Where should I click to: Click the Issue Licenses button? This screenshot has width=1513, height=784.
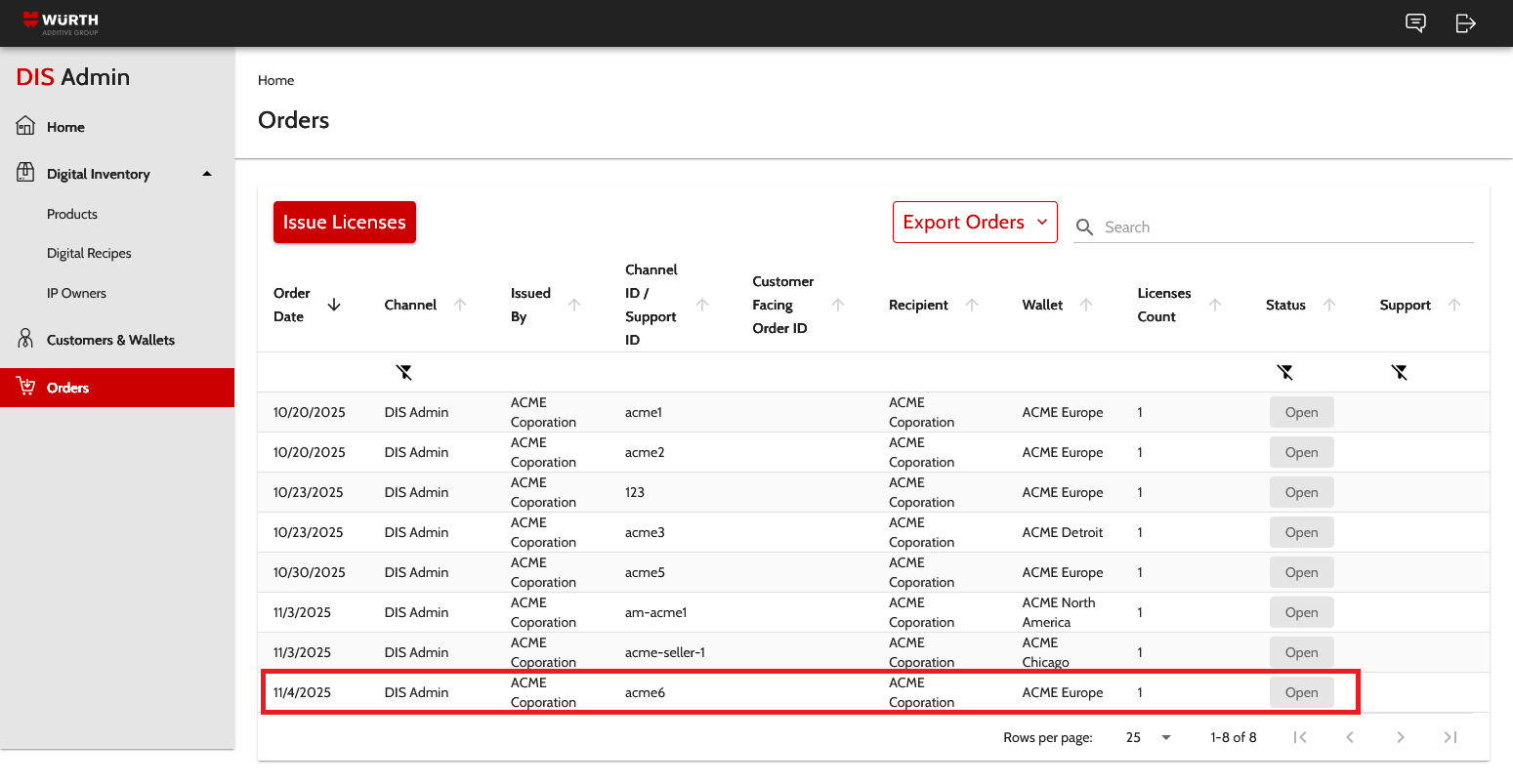point(345,223)
